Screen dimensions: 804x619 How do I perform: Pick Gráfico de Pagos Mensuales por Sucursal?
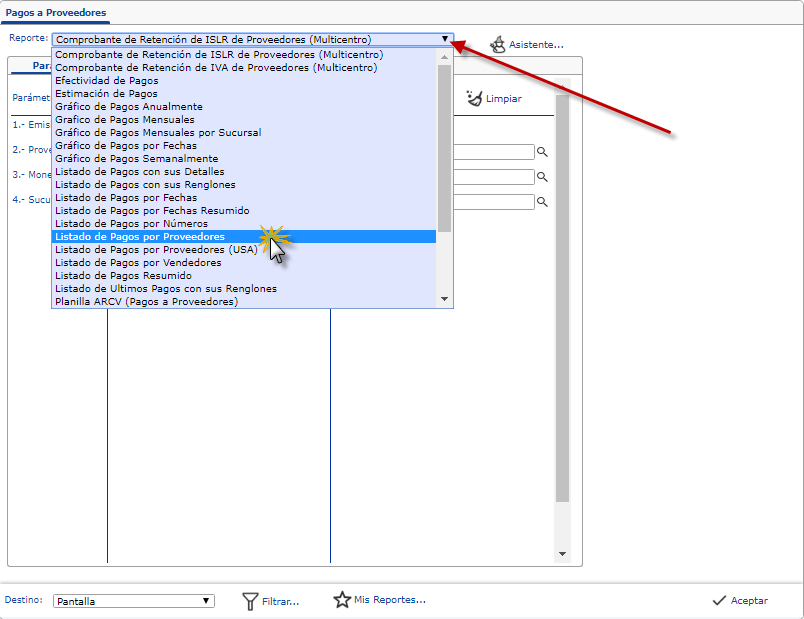pos(245,132)
